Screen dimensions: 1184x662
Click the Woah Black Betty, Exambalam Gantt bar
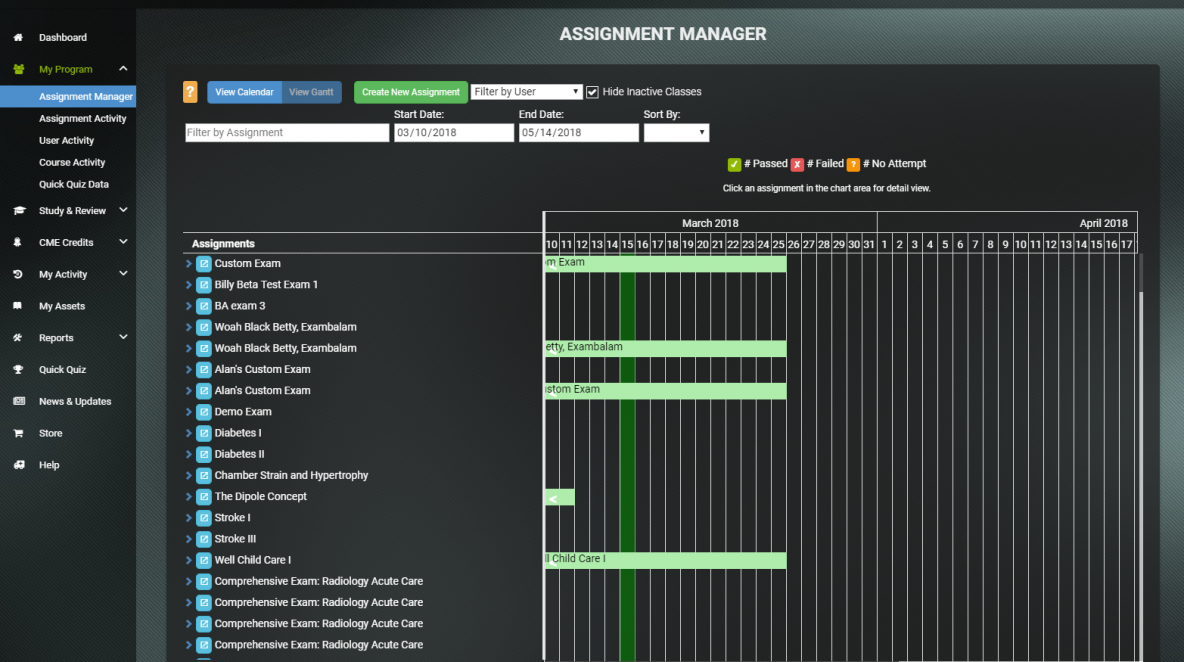point(665,348)
